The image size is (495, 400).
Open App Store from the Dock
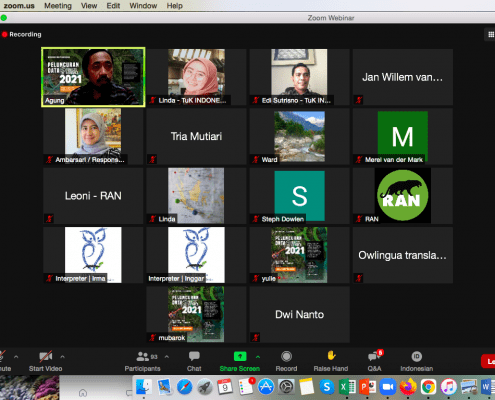[x=266, y=387]
